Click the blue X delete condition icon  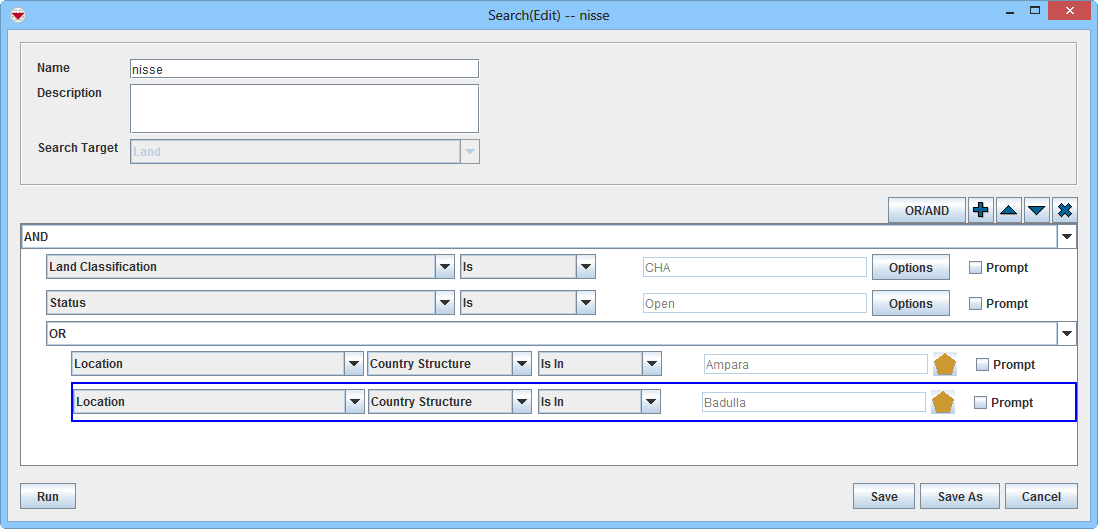1065,210
